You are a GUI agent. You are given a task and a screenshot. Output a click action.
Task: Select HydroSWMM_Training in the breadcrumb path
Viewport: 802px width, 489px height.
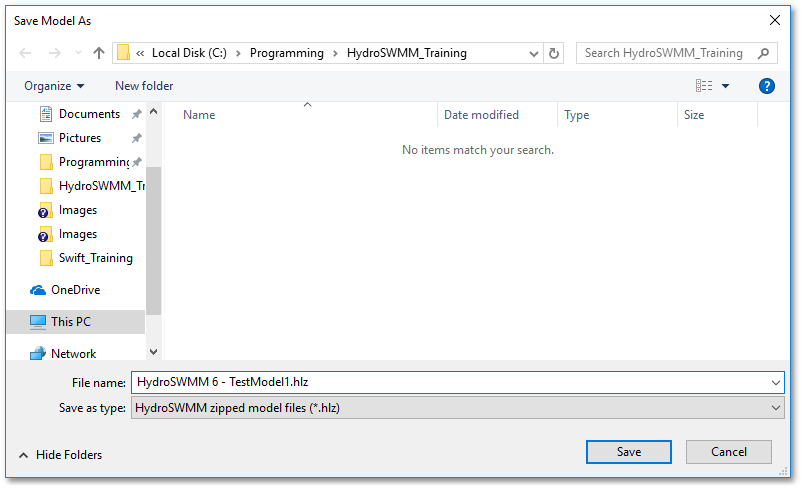[407, 53]
